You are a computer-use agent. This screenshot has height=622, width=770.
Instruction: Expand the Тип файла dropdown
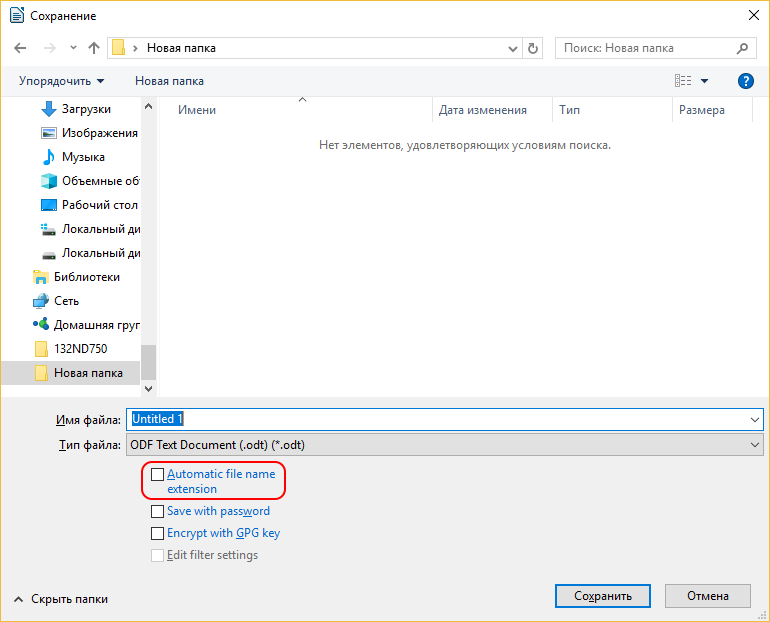coord(754,445)
